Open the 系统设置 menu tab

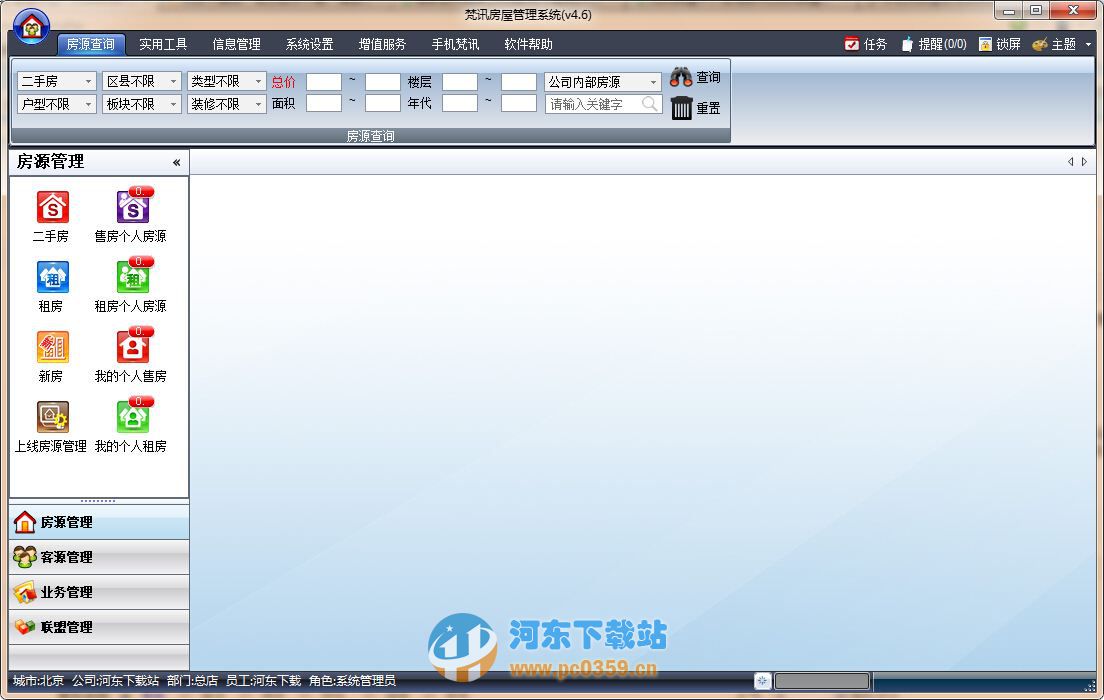(310, 44)
